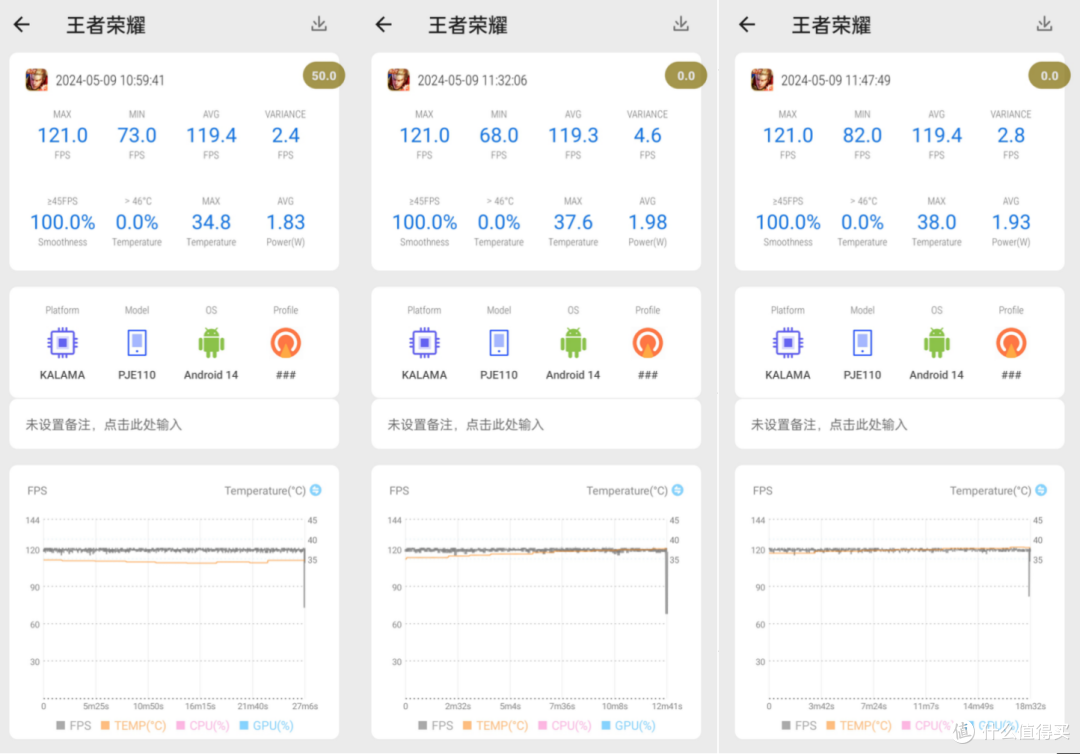The height and width of the screenshot is (754, 1080).
Task: Go back from the 10:59:41 report
Action: (22, 25)
